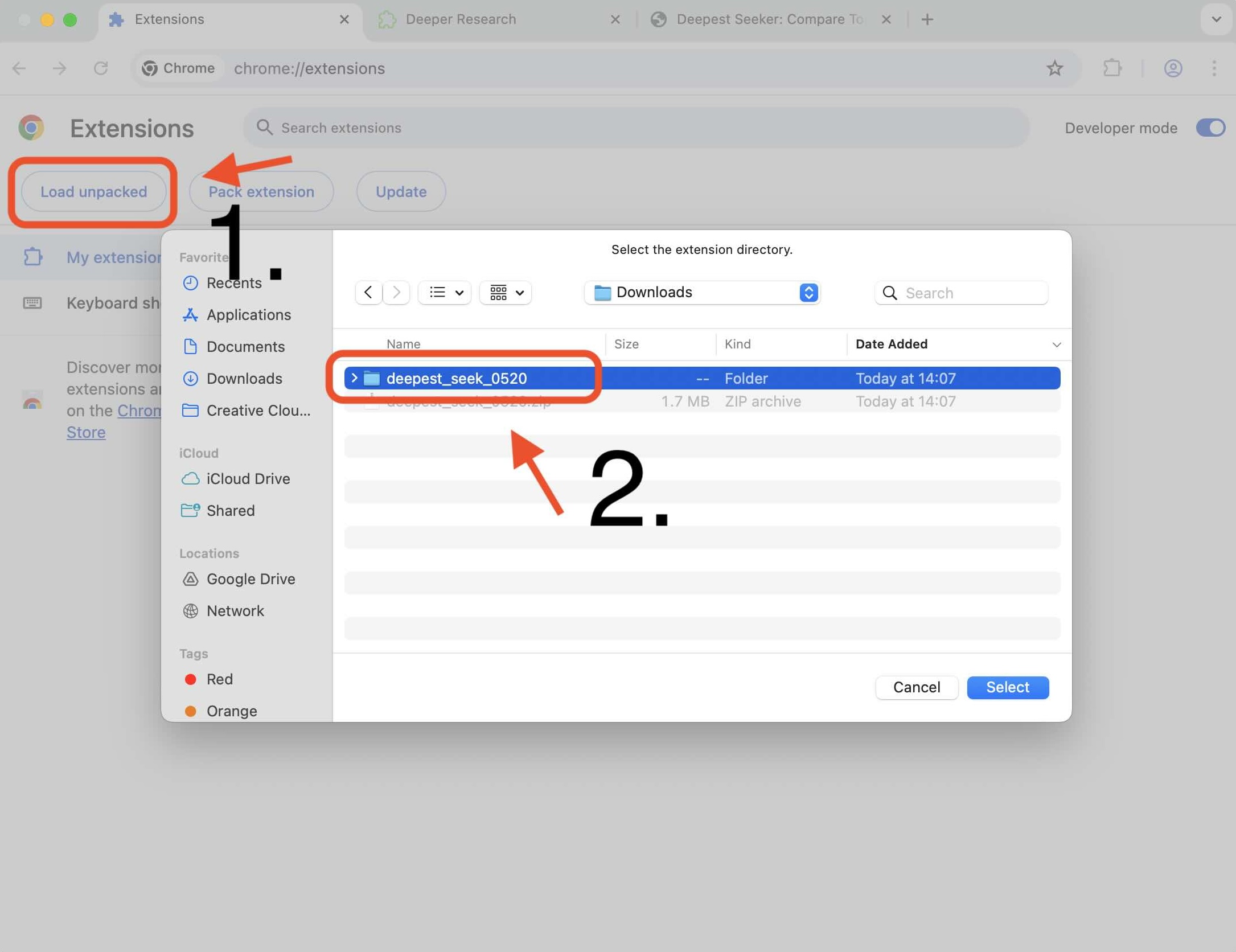The width and height of the screenshot is (1236, 952).
Task: Click the Chrome logo on Extensions page
Action: [31, 128]
